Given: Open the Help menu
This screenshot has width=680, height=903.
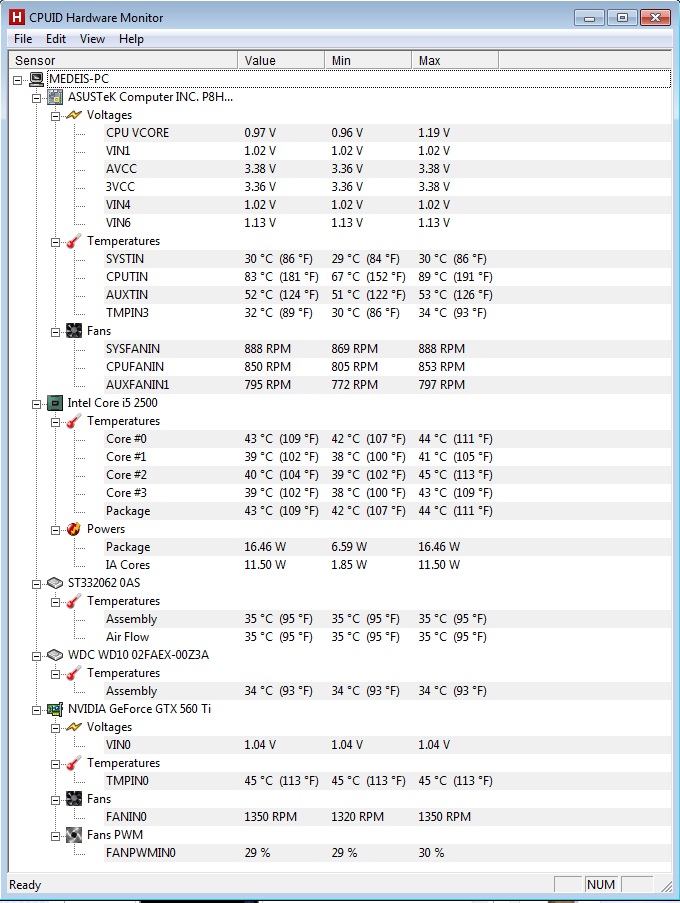Looking at the screenshot, I should point(131,39).
